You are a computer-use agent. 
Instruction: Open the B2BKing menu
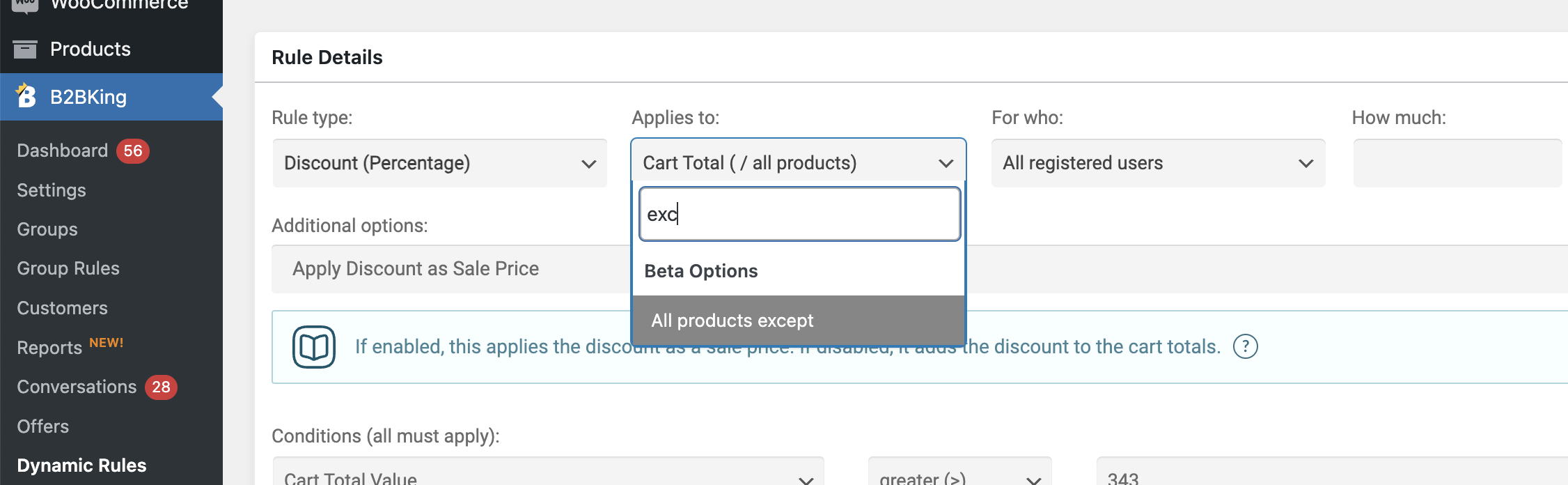point(111,97)
